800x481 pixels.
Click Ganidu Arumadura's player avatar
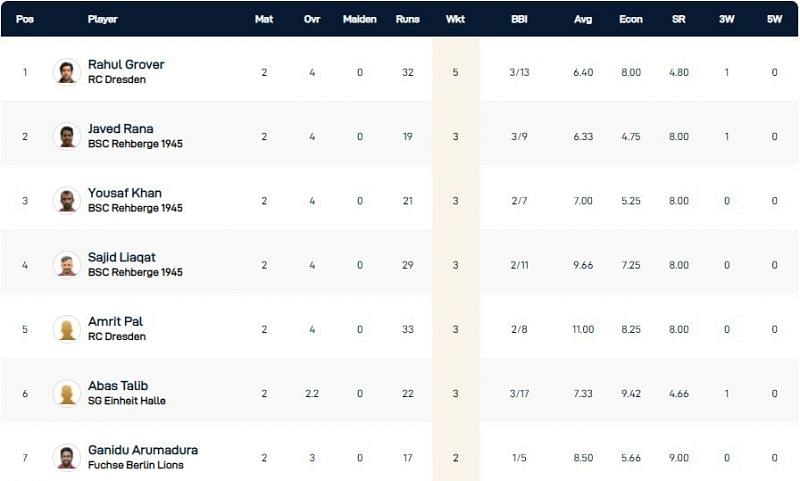pos(67,456)
